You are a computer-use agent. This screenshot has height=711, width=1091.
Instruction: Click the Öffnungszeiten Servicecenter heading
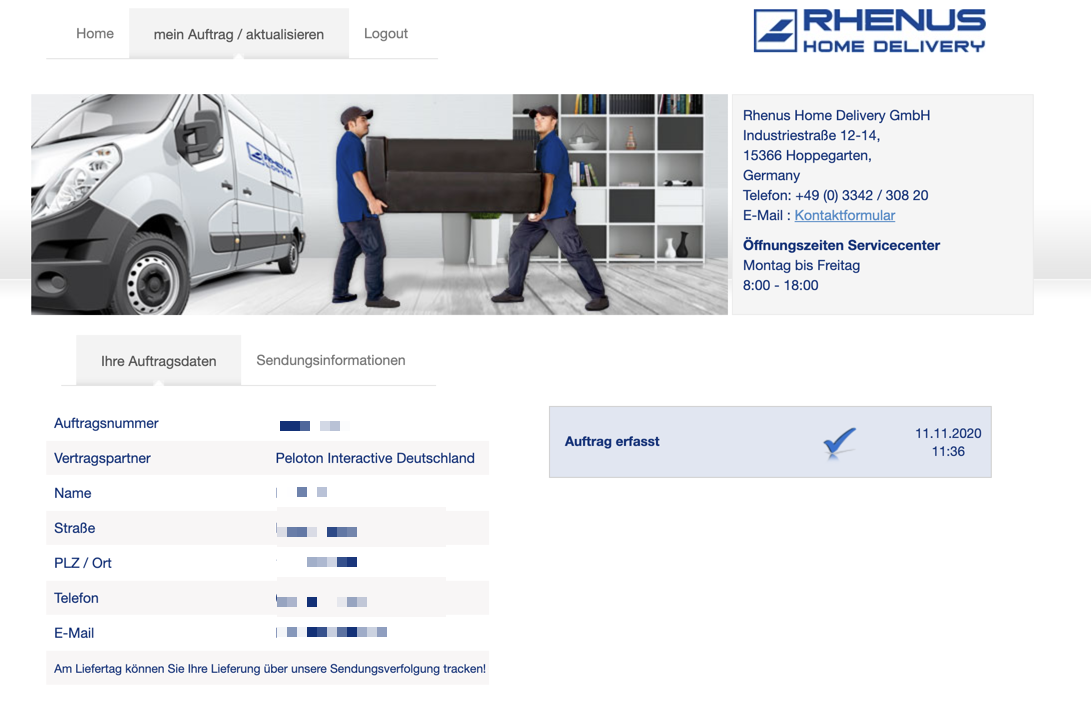pos(841,245)
